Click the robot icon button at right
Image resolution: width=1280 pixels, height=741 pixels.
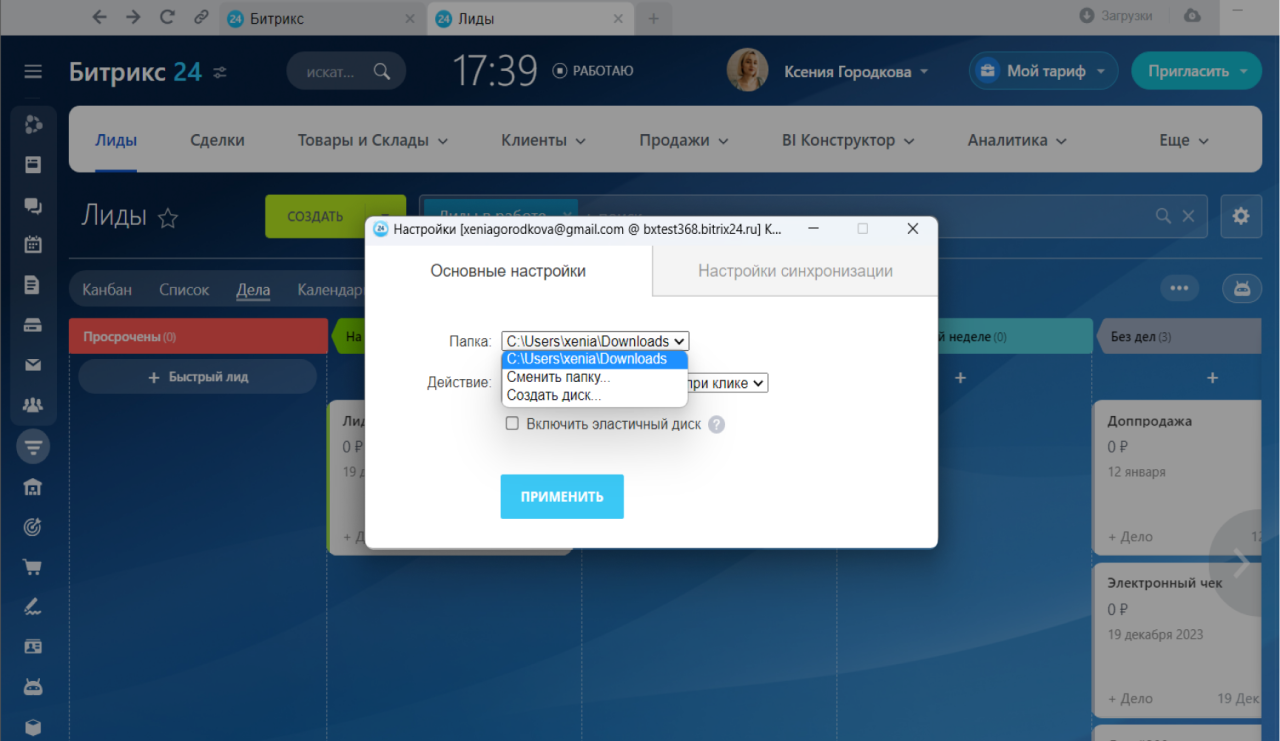[1241, 288]
